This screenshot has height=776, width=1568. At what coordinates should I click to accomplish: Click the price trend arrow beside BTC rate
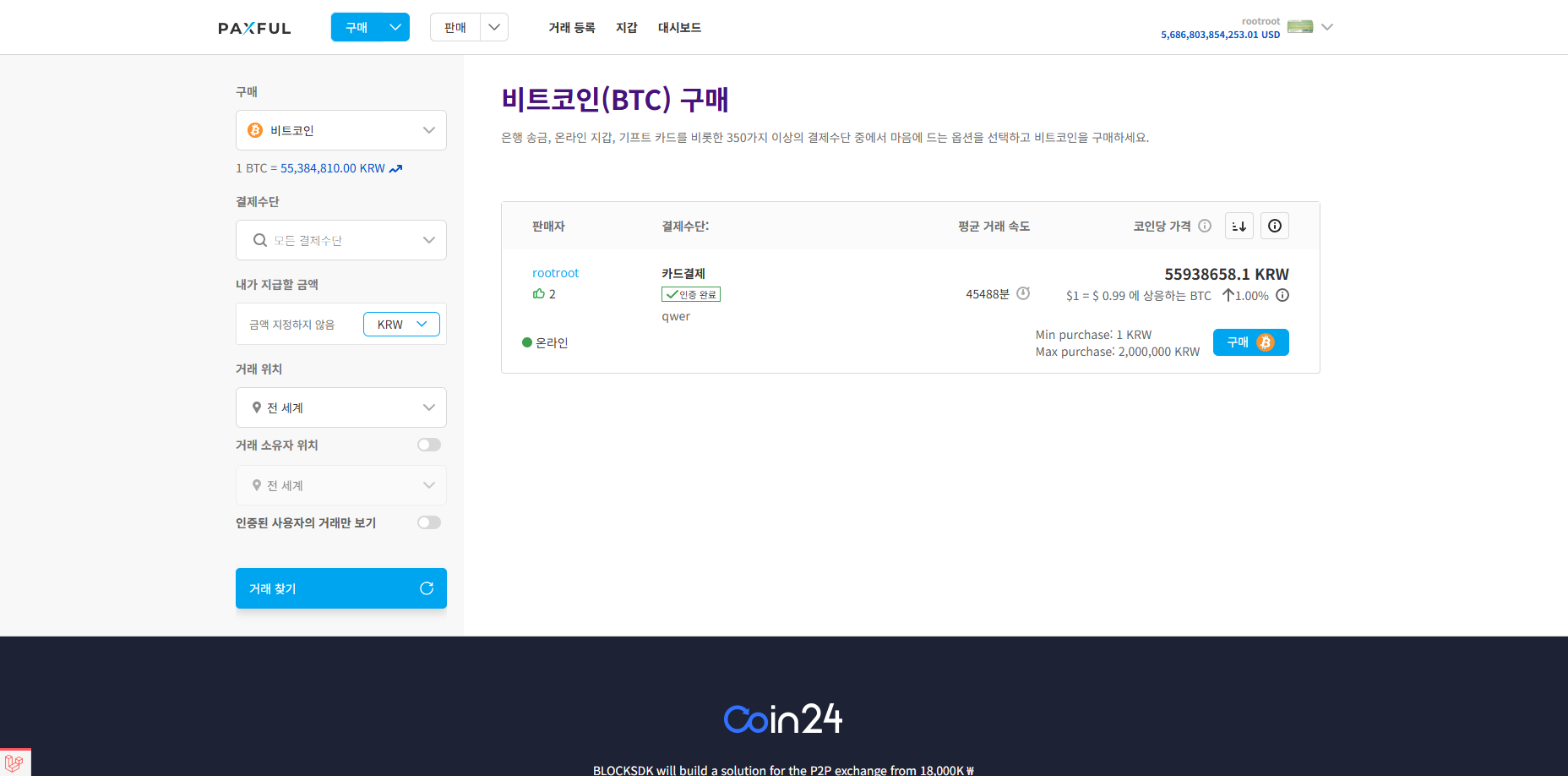[395, 168]
